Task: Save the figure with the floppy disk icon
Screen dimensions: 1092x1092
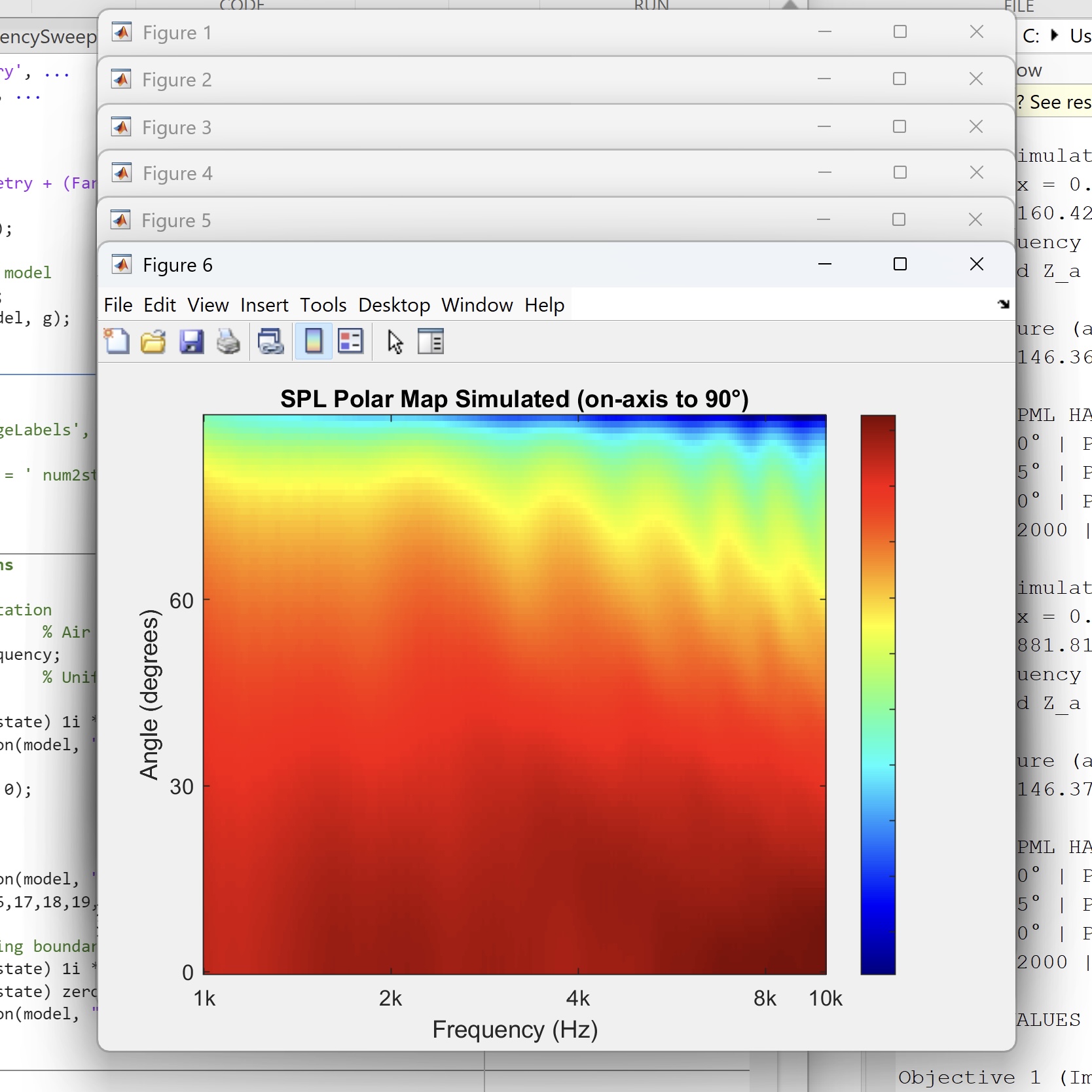Action: pos(191,342)
